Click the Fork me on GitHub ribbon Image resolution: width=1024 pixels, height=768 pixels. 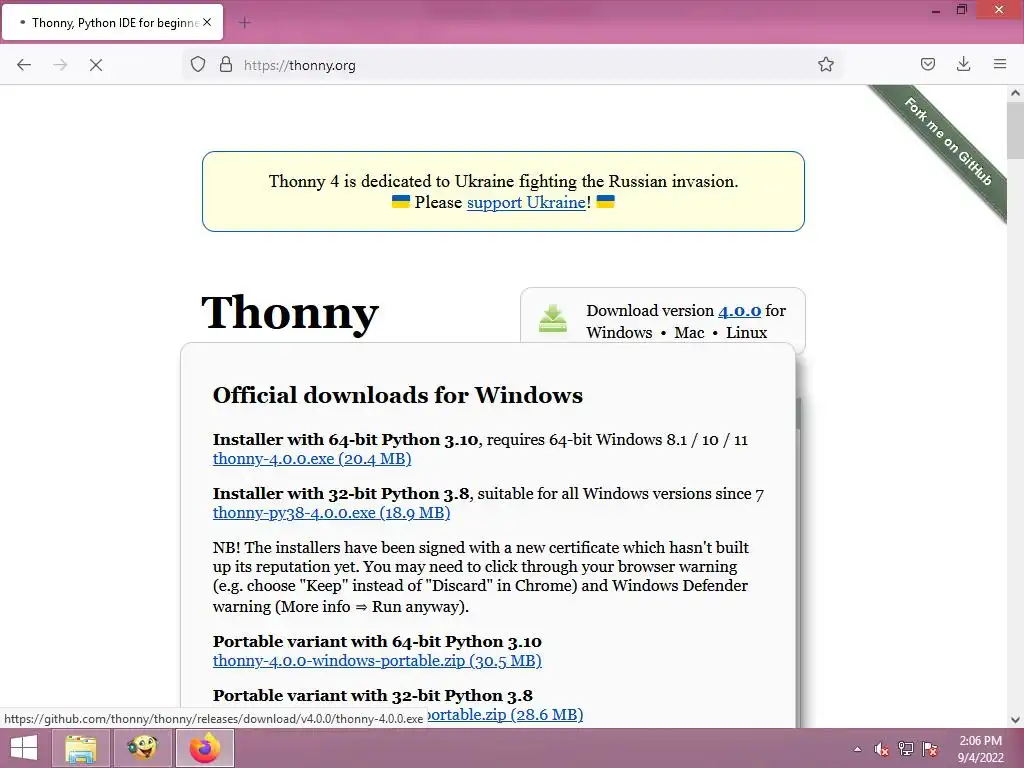coord(948,142)
